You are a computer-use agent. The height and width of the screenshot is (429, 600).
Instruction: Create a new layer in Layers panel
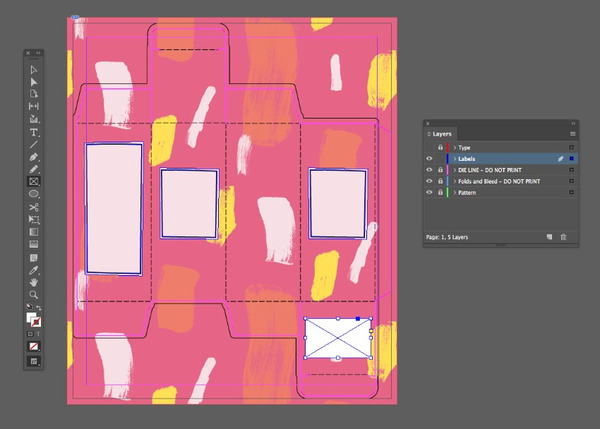[549, 237]
